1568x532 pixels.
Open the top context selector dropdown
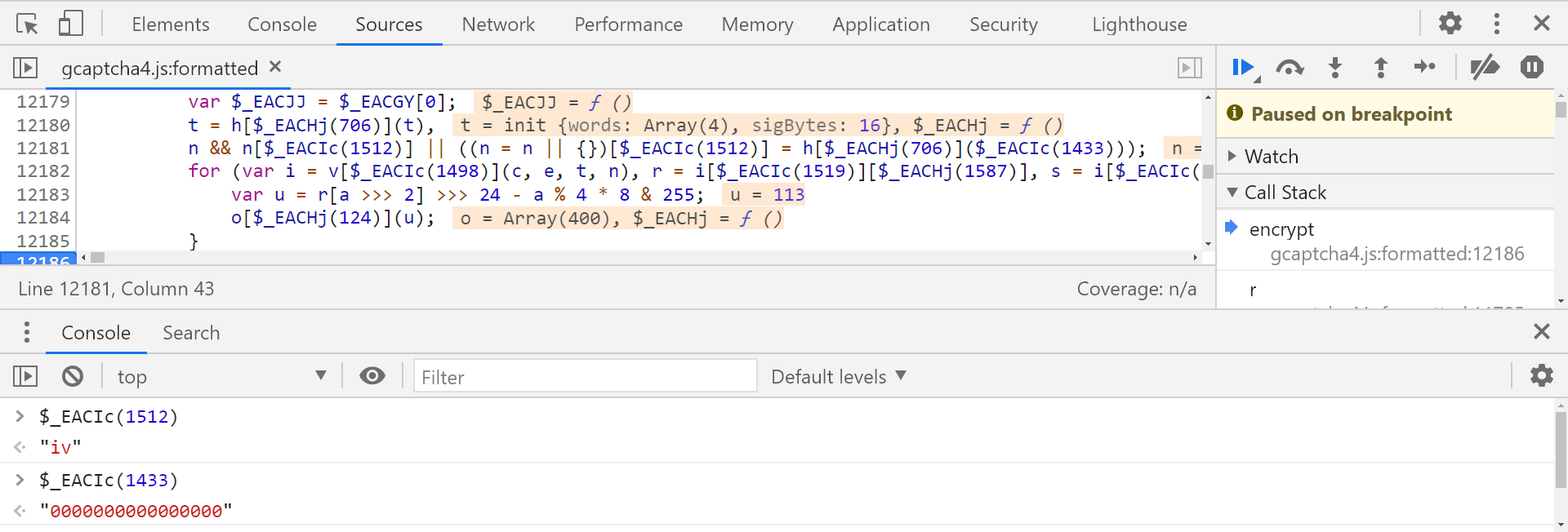click(x=220, y=376)
